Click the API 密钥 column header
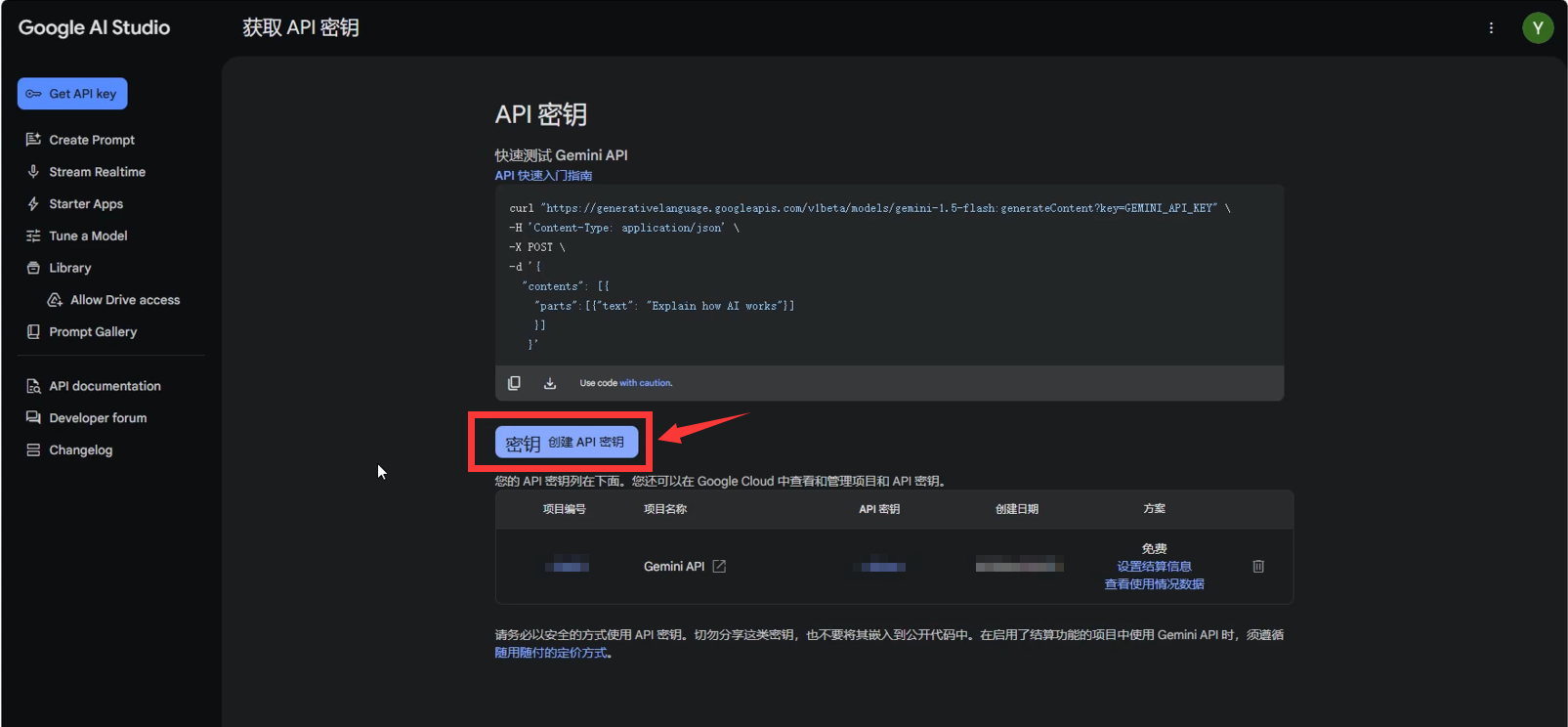 click(879, 509)
